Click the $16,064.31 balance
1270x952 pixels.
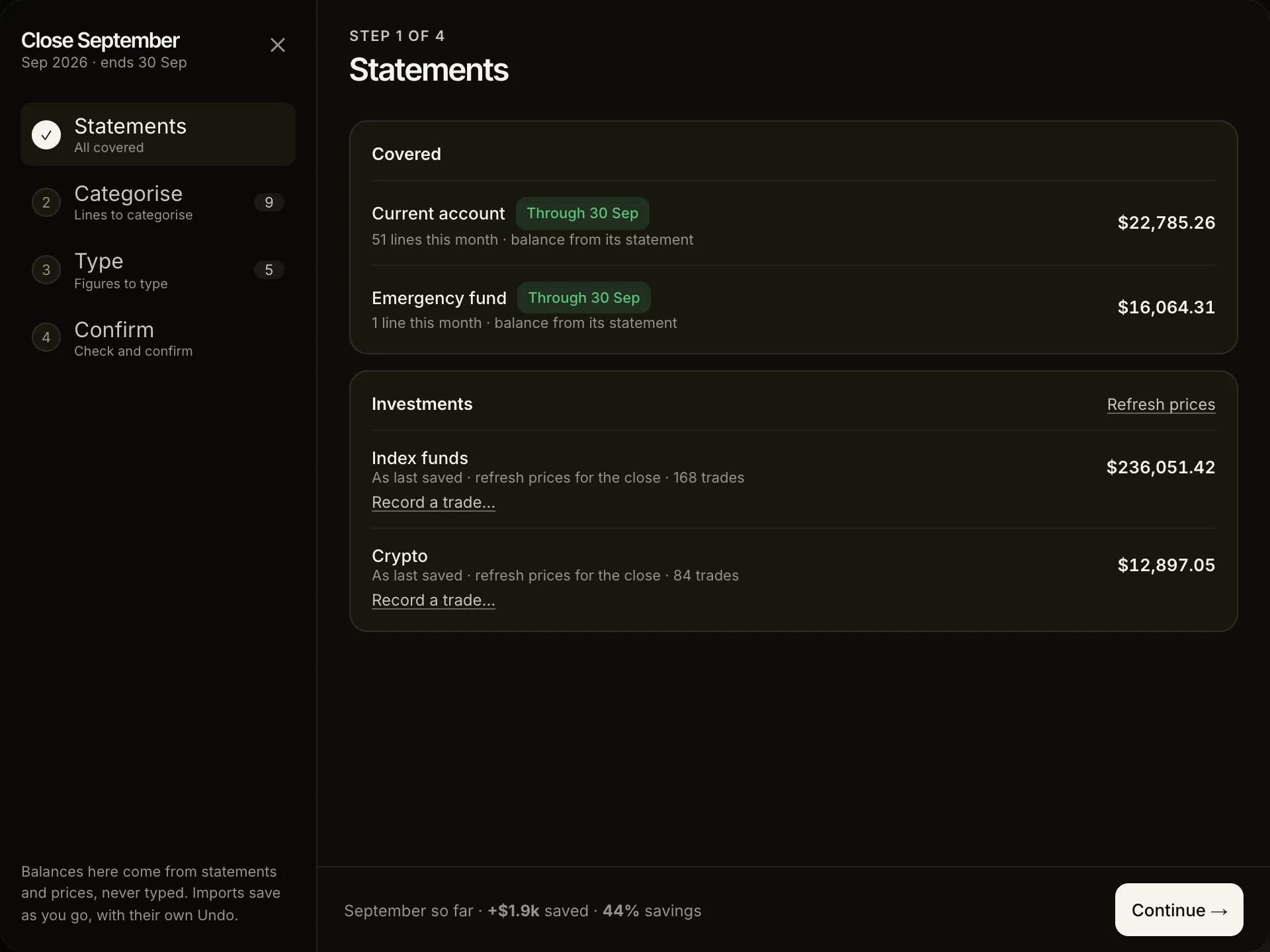click(1166, 307)
